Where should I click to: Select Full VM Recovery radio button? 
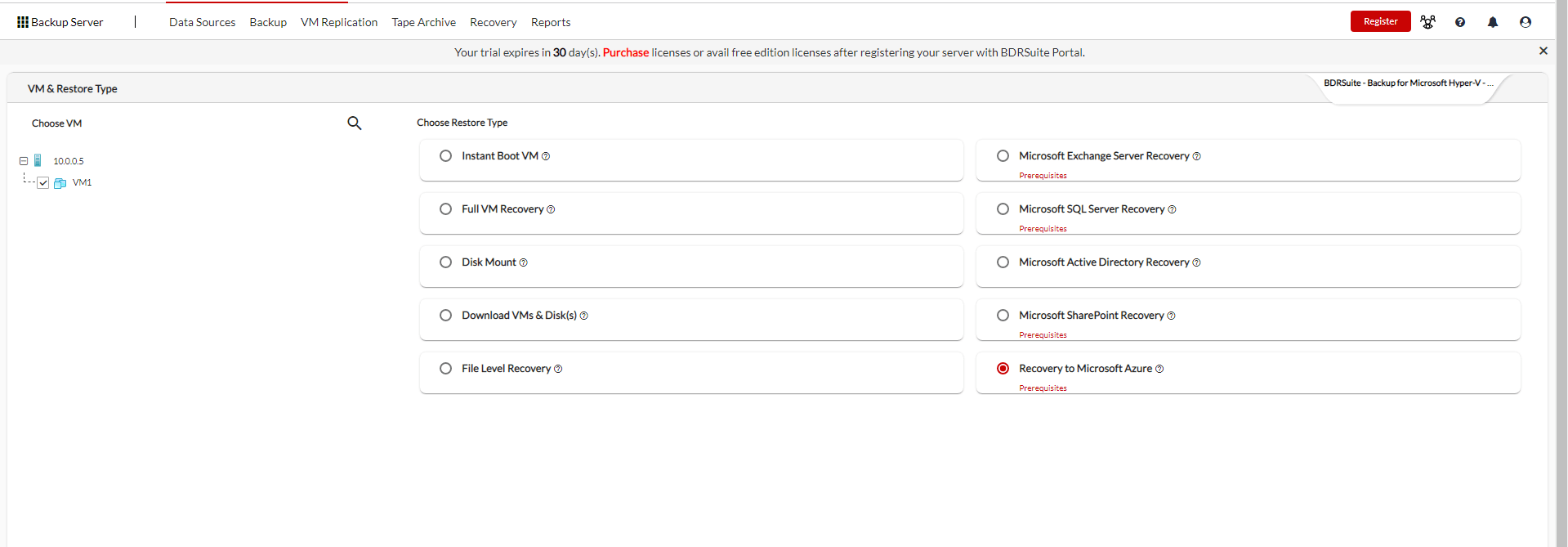[x=445, y=208]
